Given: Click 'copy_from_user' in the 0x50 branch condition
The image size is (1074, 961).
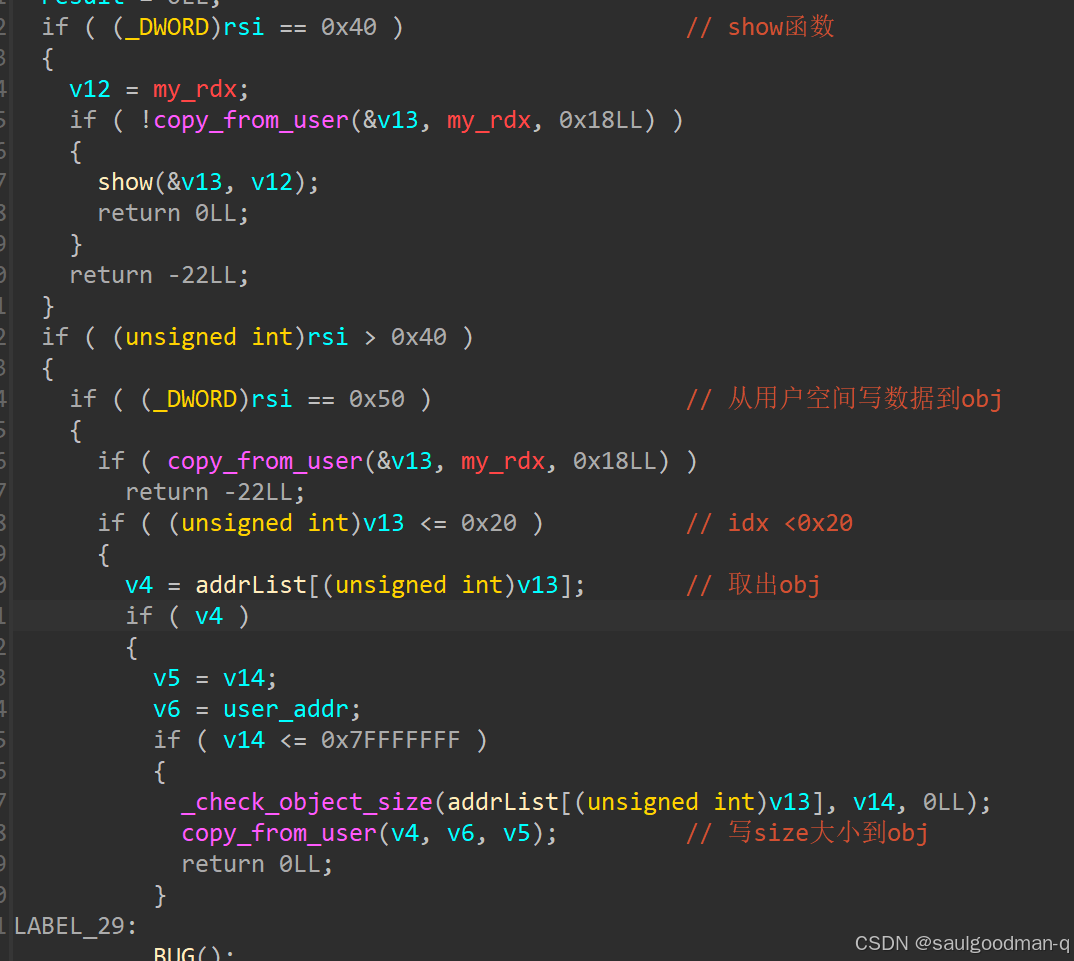Looking at the screenshot, I should click(265, 462).
